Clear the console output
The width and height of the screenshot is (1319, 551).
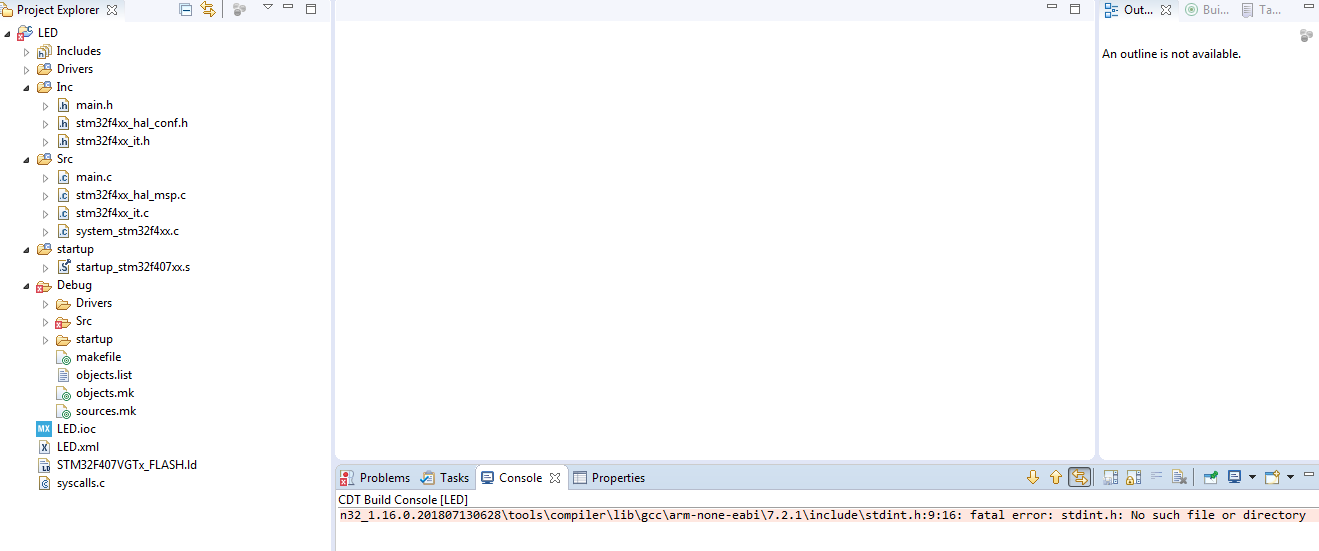tap(1179, 478)
